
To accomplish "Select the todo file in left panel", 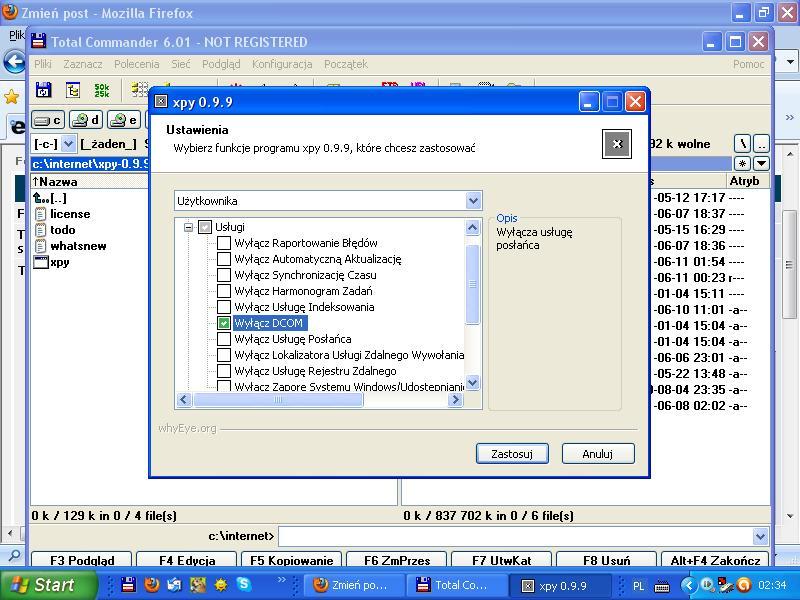I will pyautogui.click(x=55, y=230).
